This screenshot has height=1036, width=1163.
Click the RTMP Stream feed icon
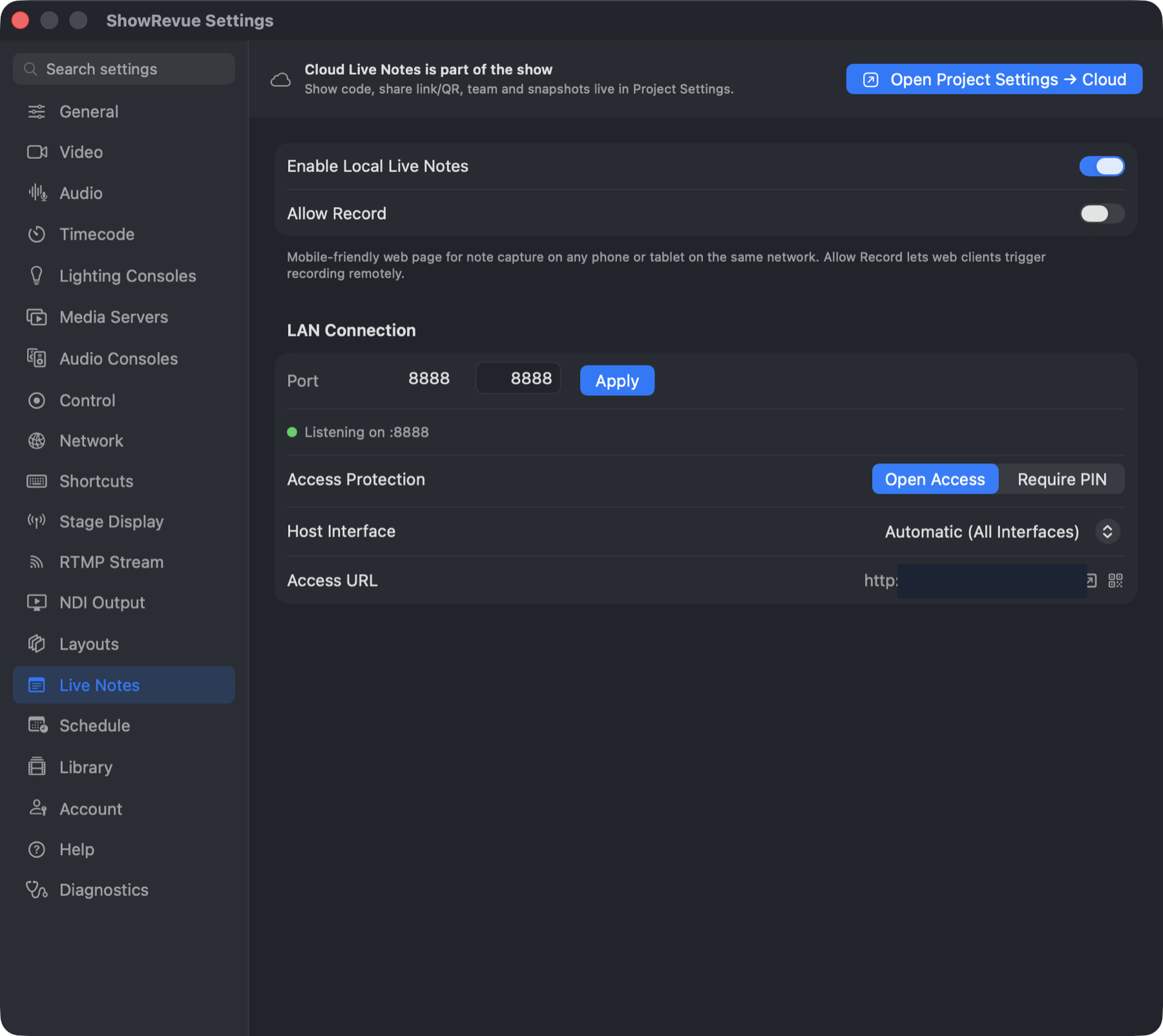click(37, 562)
